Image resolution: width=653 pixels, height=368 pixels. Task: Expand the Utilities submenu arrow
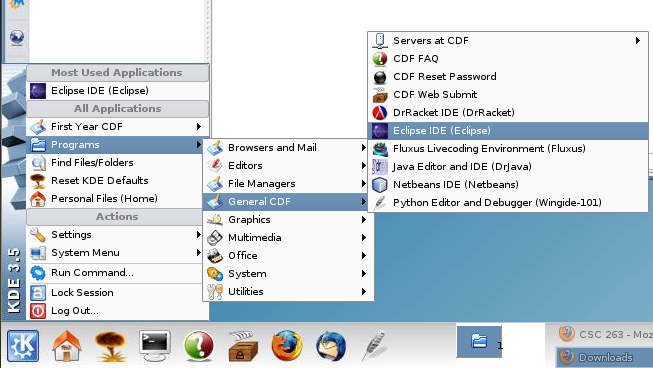coord(364,292)
